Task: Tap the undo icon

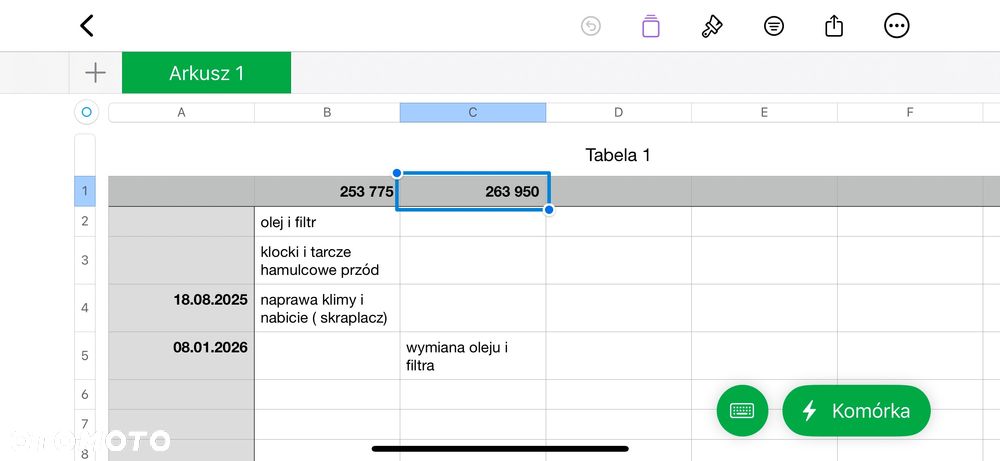Action: click(591, 26)
